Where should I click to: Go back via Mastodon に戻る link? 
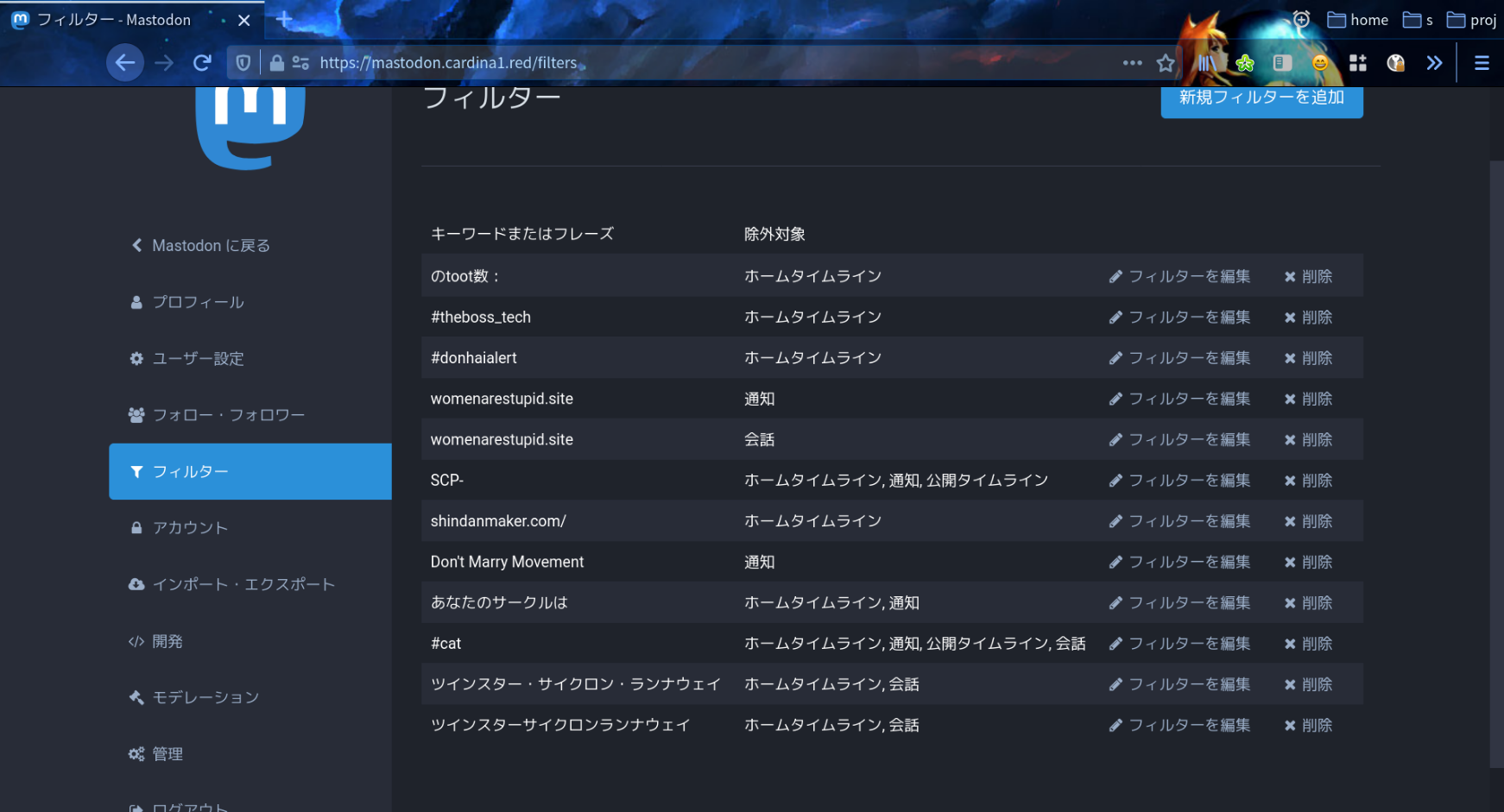(211, 246)
